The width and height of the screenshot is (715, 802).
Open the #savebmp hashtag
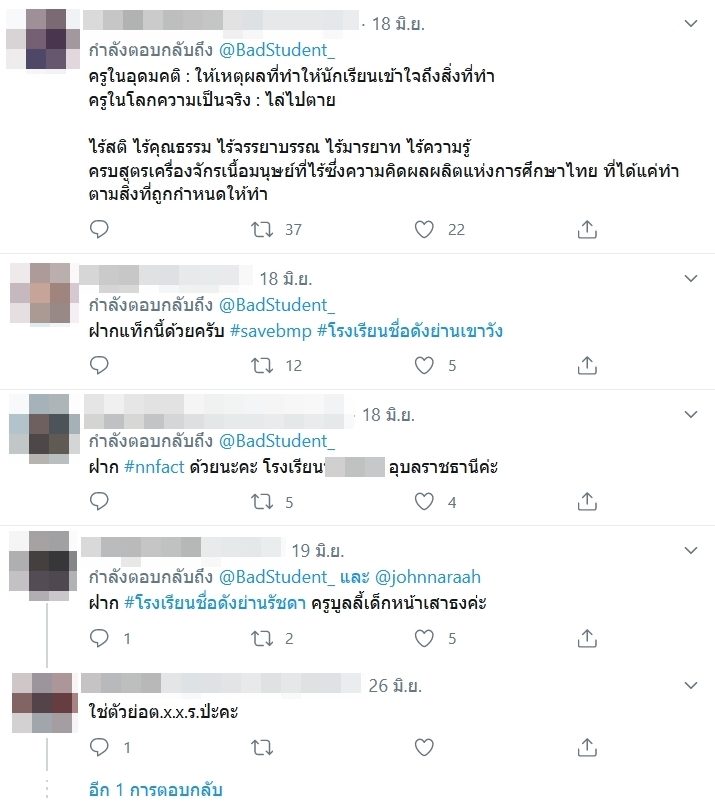tap(271, 331)
